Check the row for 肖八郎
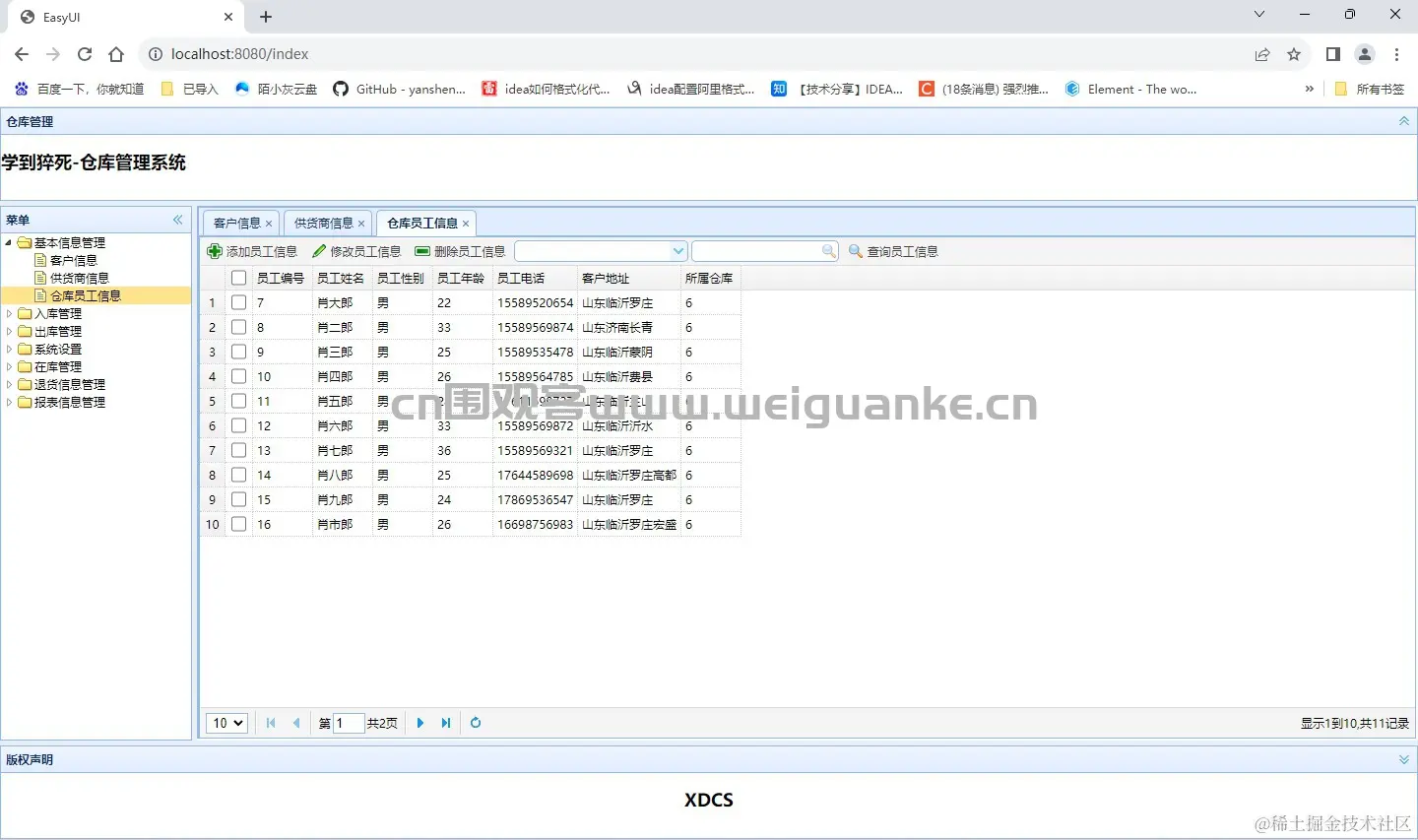This screenshot has height=840, width=1418. (238, 475)
